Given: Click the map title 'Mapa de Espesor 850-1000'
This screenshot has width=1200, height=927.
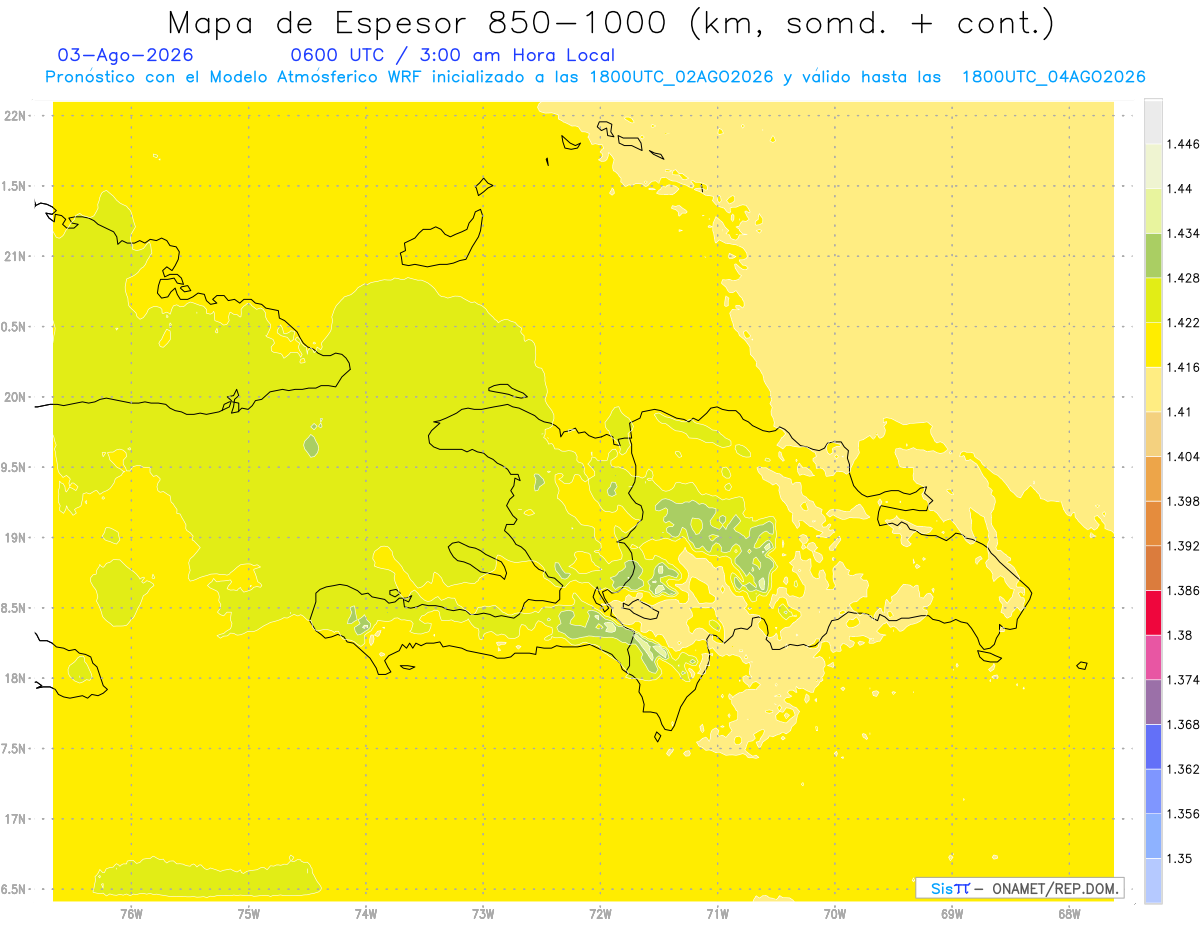Looking at the screenshot, I should pos(423,23).
